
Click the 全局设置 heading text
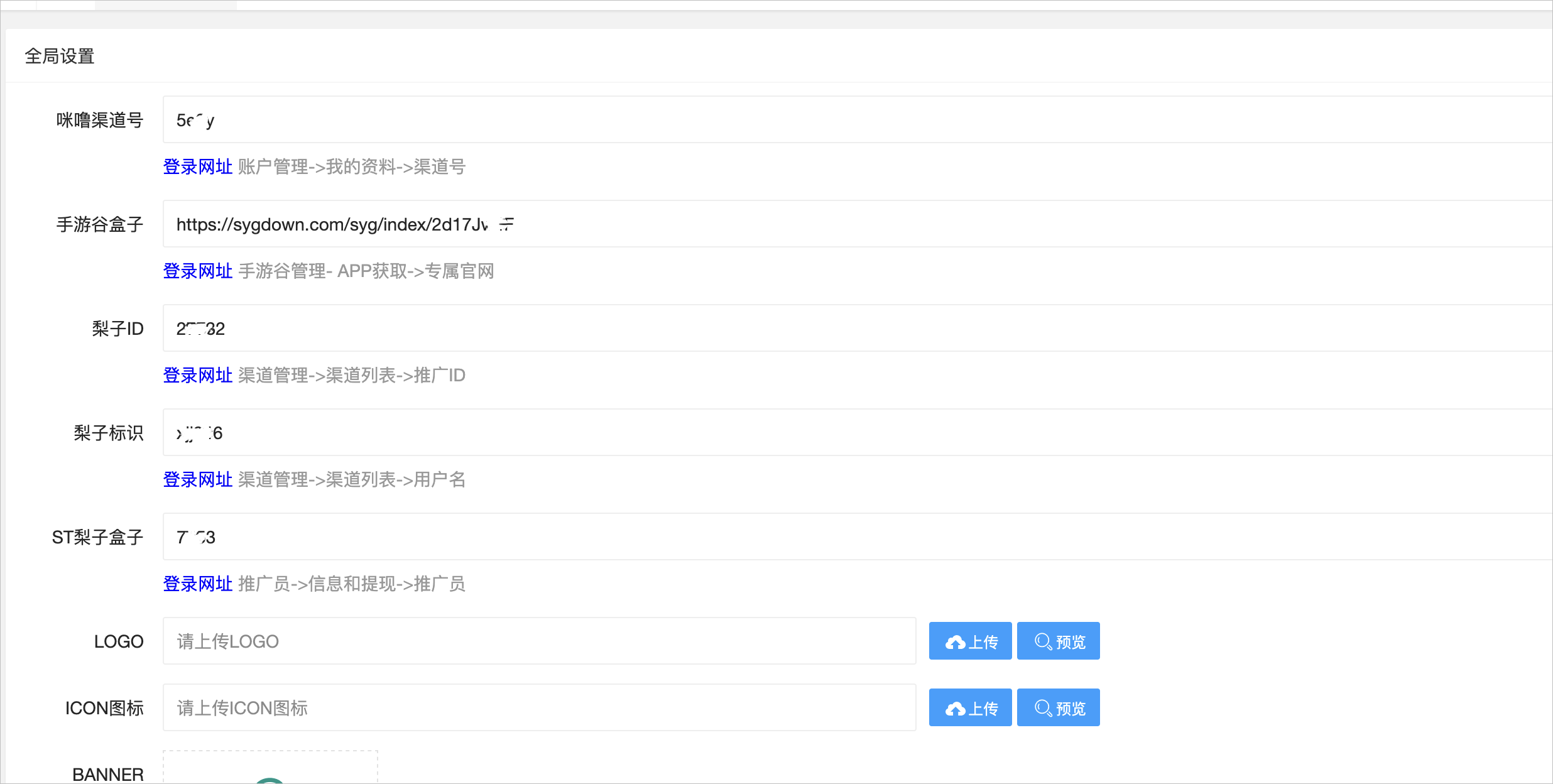tap(60, 56)
